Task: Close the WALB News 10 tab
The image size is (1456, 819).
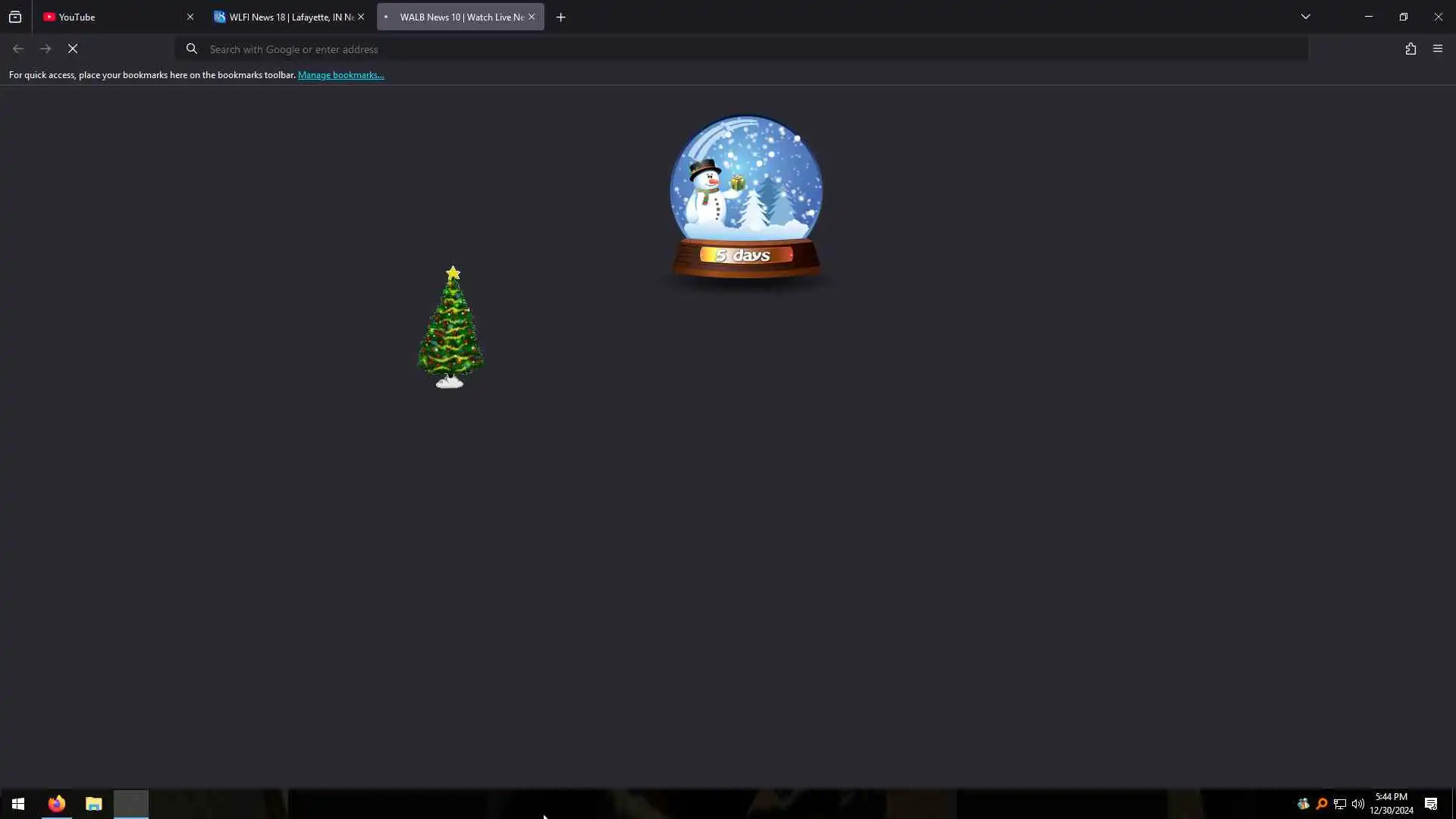Action: point(532,17)
